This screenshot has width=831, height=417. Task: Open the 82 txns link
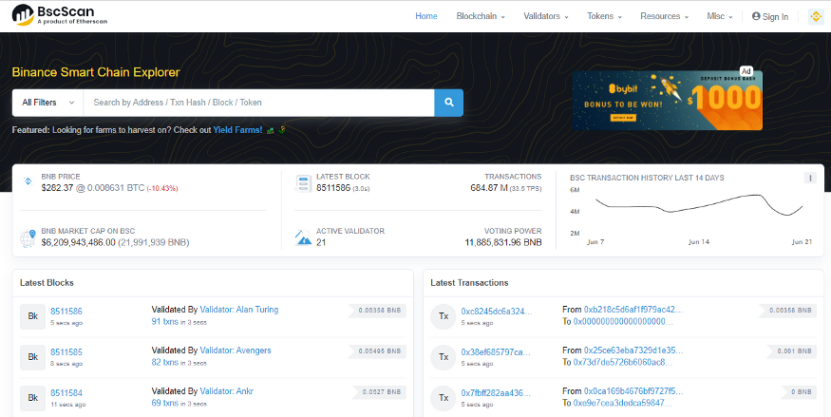(x=165, y=362)
